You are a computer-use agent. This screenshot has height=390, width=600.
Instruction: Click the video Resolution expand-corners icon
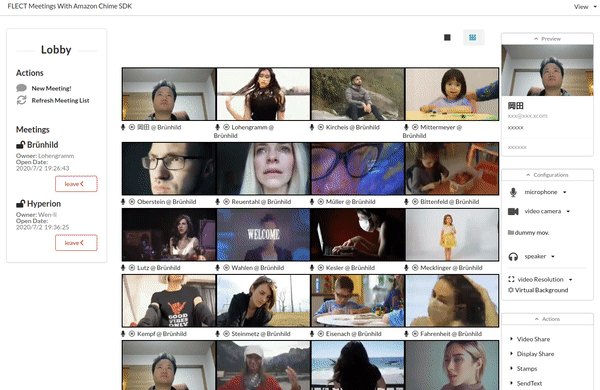(511, 279)
